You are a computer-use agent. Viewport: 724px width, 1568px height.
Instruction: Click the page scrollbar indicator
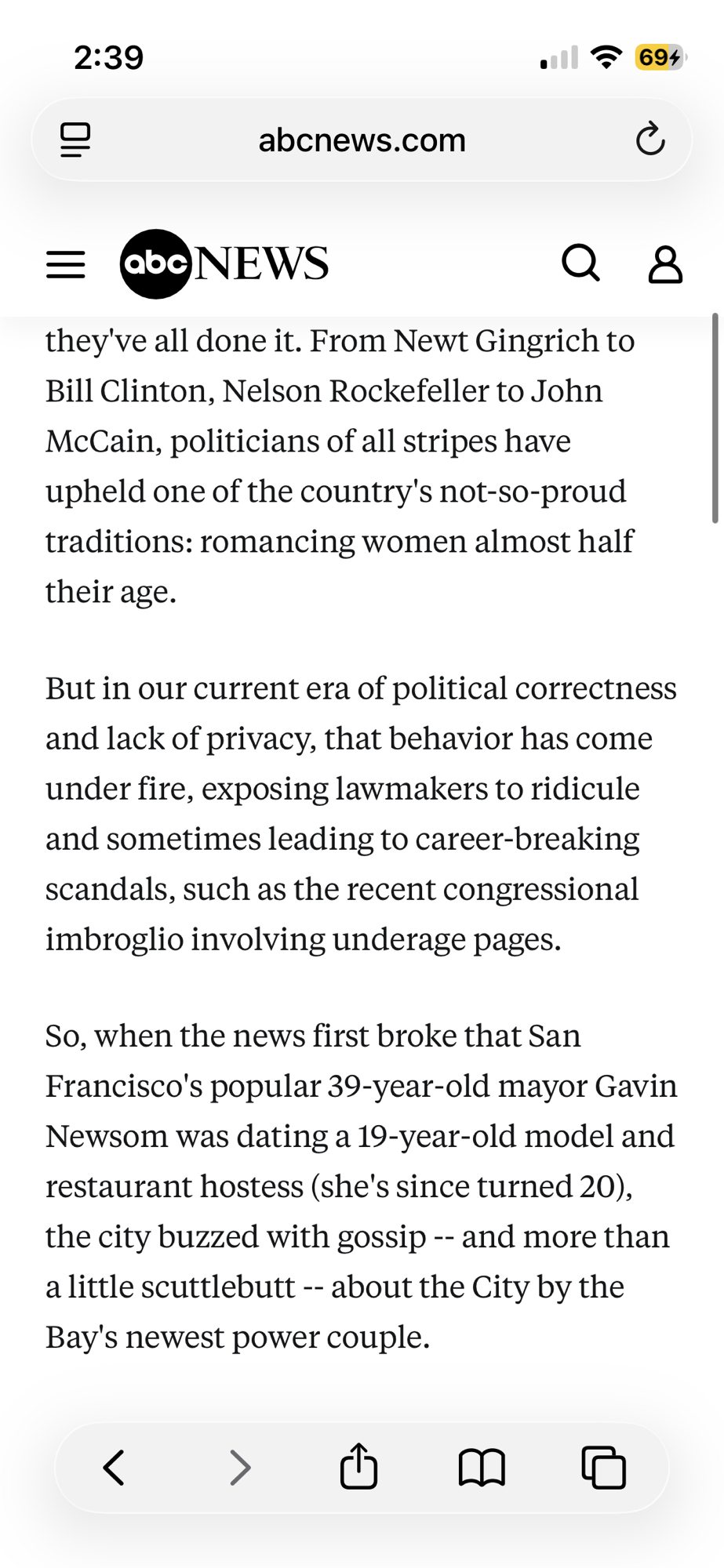[715, 417]
